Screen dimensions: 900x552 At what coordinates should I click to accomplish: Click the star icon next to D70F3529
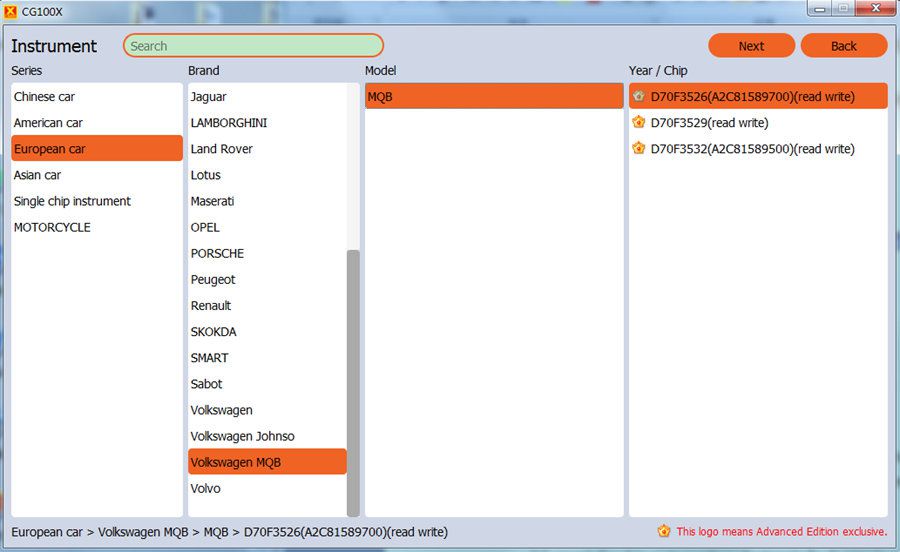click(638, 122)
